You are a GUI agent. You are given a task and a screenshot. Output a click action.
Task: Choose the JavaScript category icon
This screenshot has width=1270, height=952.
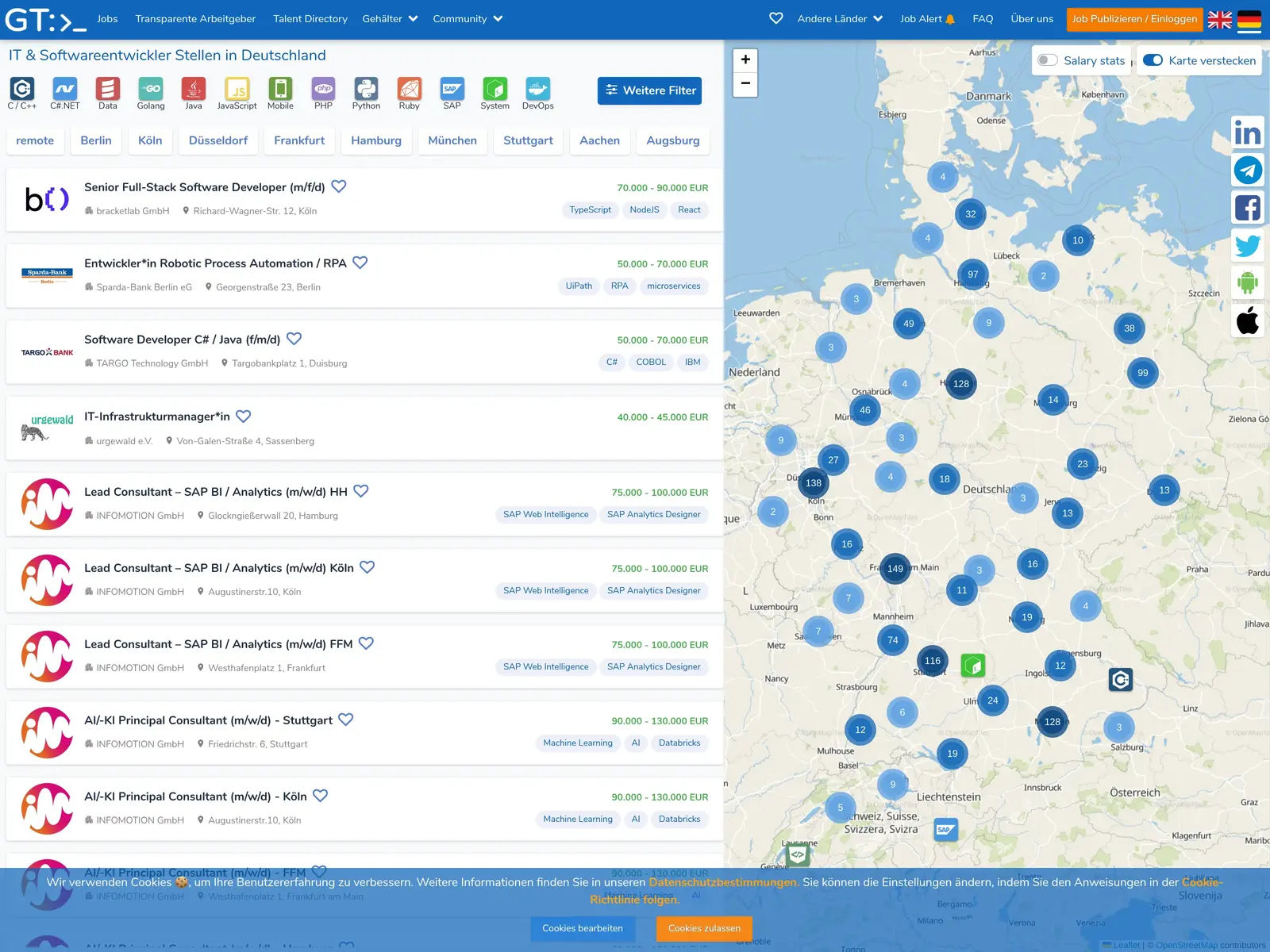coord(237,89)
